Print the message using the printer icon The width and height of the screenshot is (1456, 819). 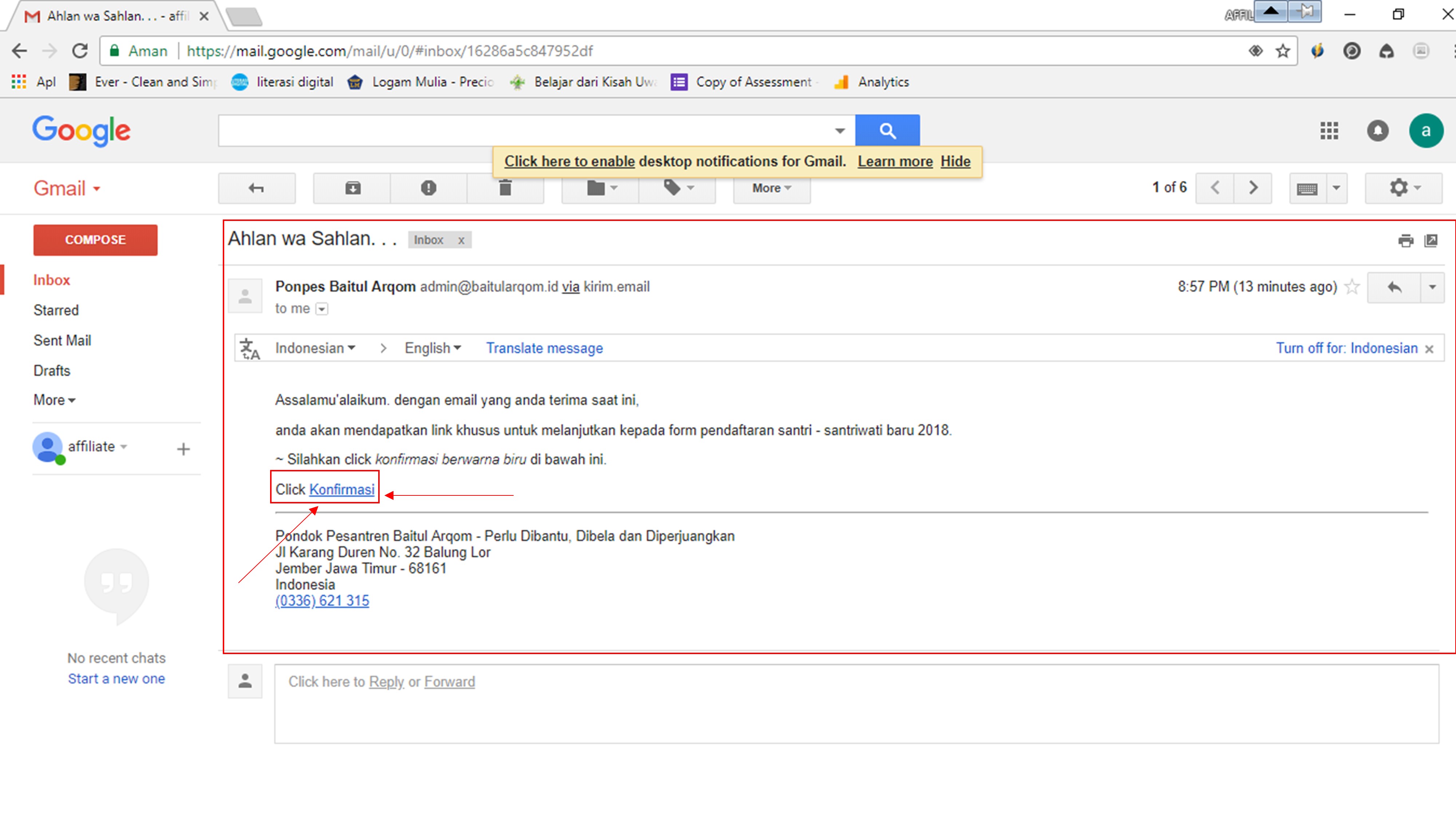coord(1405,241)
